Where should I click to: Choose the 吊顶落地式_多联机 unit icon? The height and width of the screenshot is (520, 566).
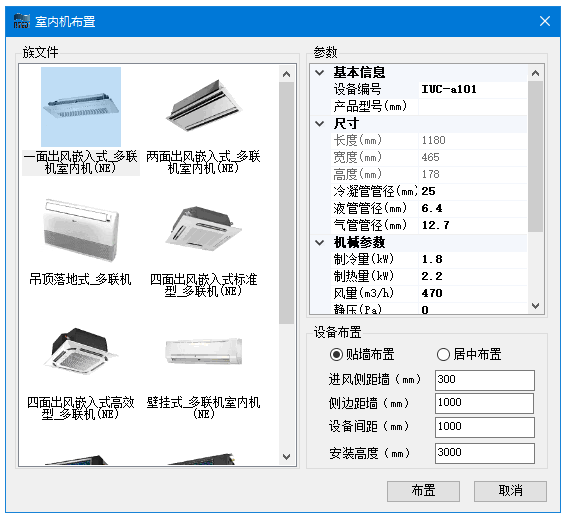coord(81,230)
